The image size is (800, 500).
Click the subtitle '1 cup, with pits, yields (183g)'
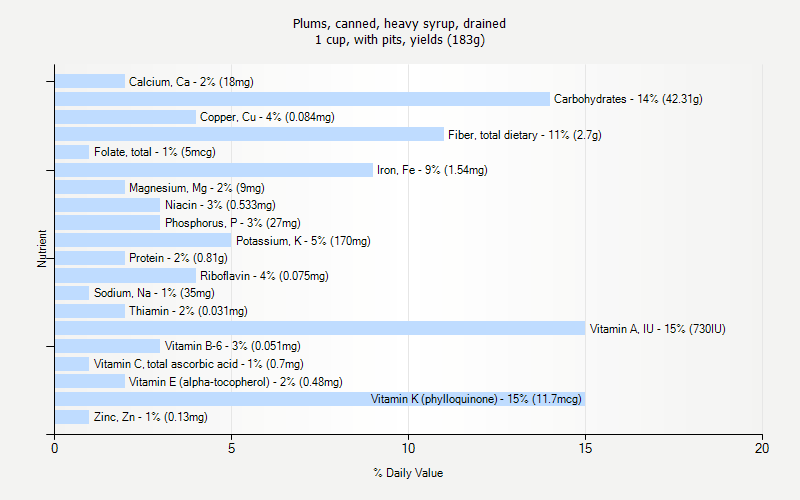(x=399, y=40)
